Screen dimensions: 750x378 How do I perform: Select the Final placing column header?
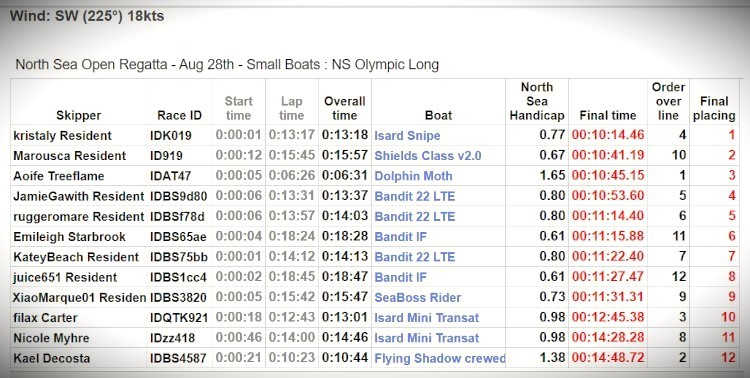coord(714,108)
